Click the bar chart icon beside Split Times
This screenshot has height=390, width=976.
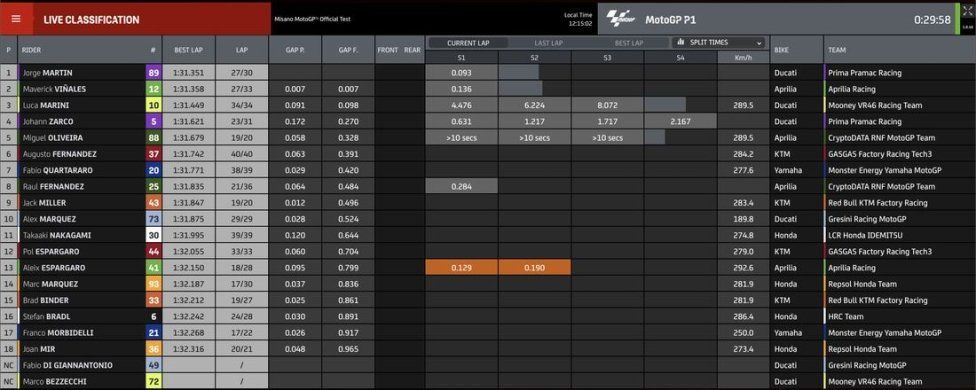pyautogui.click(x=682, y=42)
